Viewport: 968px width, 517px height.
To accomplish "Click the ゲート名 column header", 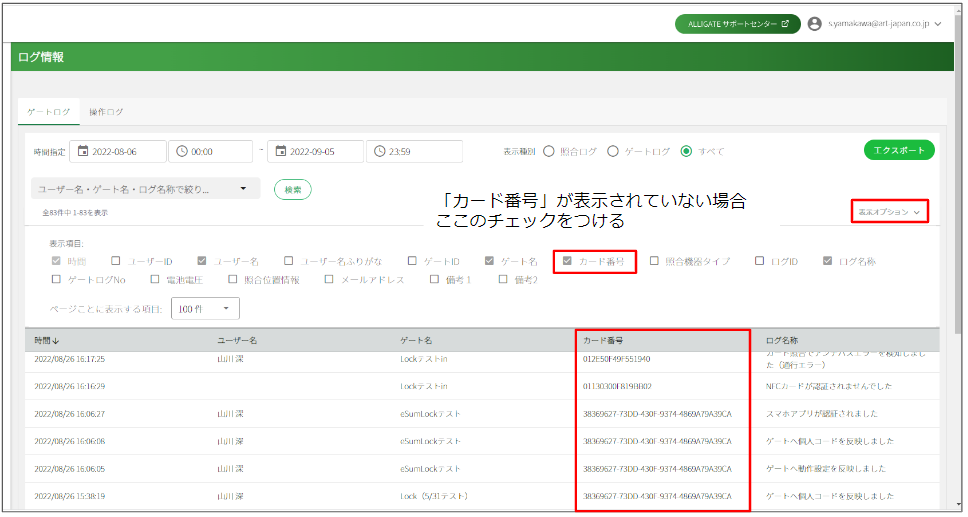I will (x=416, y=341).
